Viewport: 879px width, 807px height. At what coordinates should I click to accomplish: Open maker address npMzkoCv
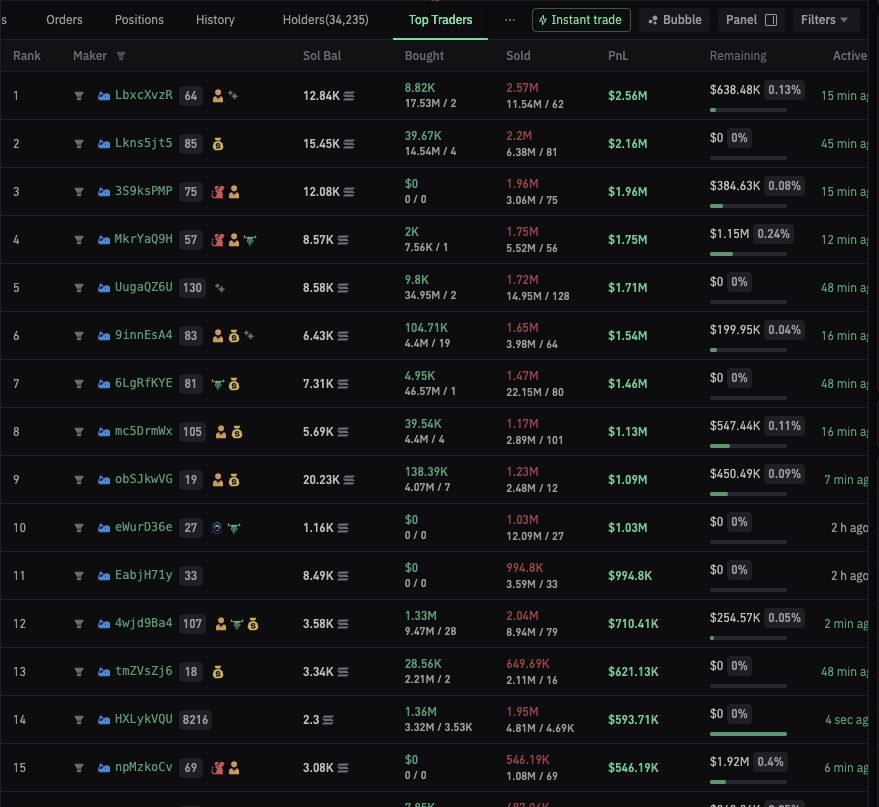144,767
